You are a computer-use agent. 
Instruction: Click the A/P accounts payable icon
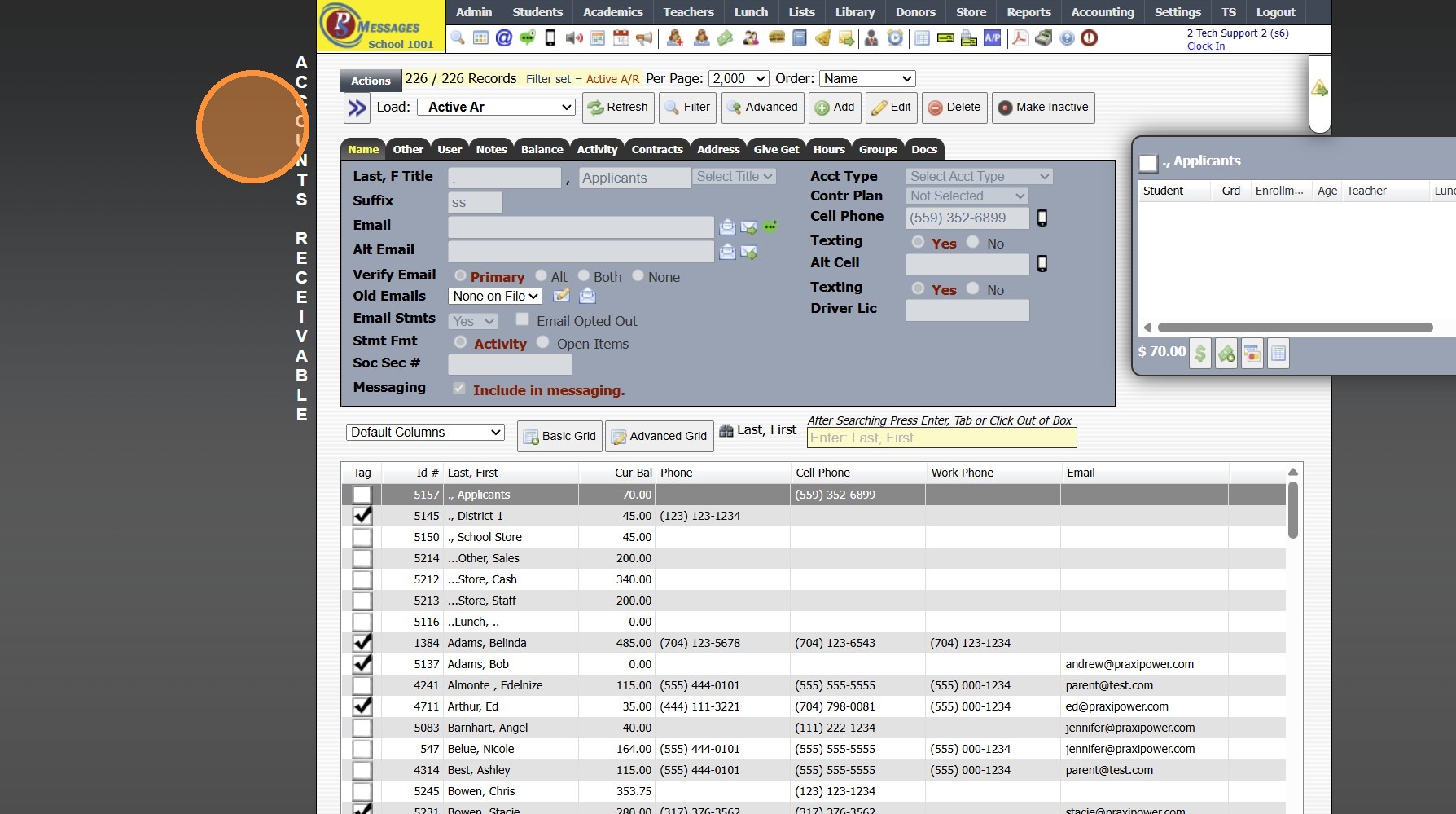click(992, 38)
